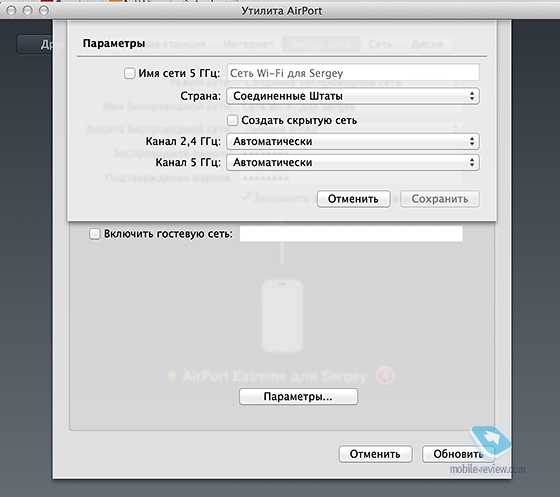Enable the 5 GHz network name checkbox
Screen dimensions: 560x497
[x=129, y=74]
